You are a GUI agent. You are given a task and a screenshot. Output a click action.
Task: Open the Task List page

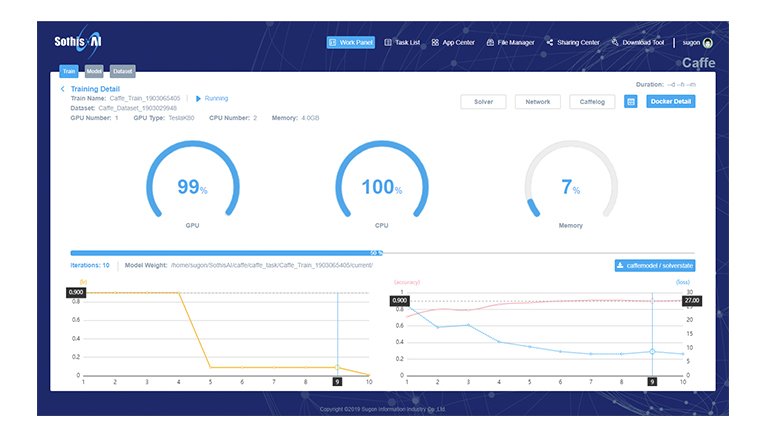tap(402, 43)
